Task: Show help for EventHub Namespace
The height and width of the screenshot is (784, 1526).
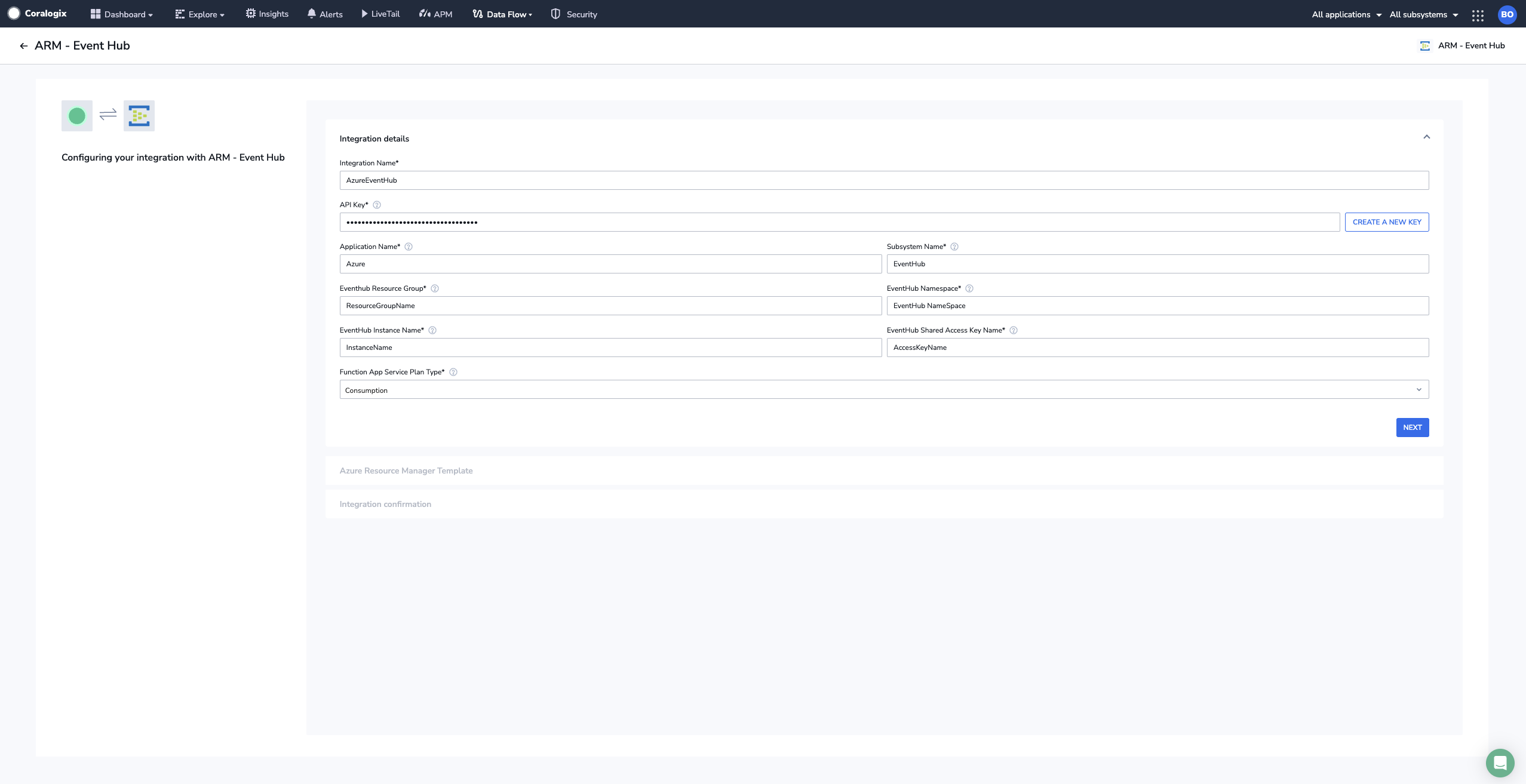Action: [x=969, y=288]
